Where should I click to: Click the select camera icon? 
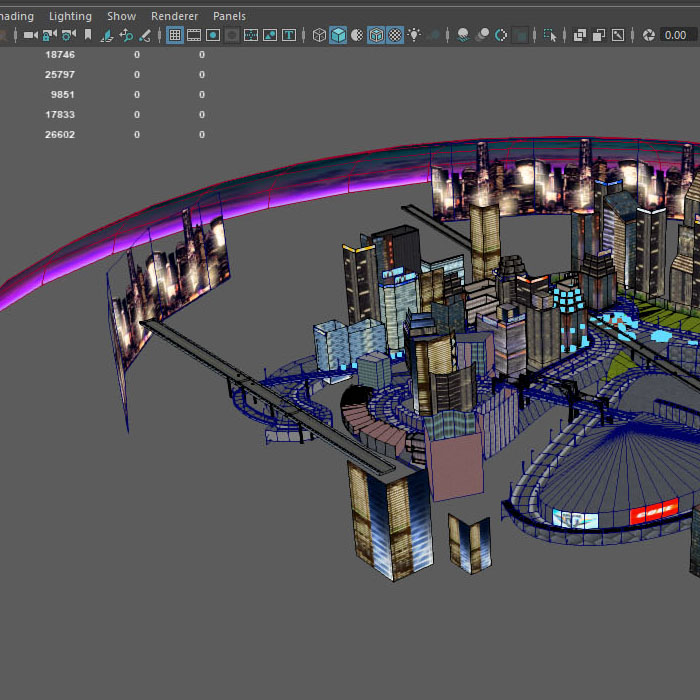(x=30, y=35)
